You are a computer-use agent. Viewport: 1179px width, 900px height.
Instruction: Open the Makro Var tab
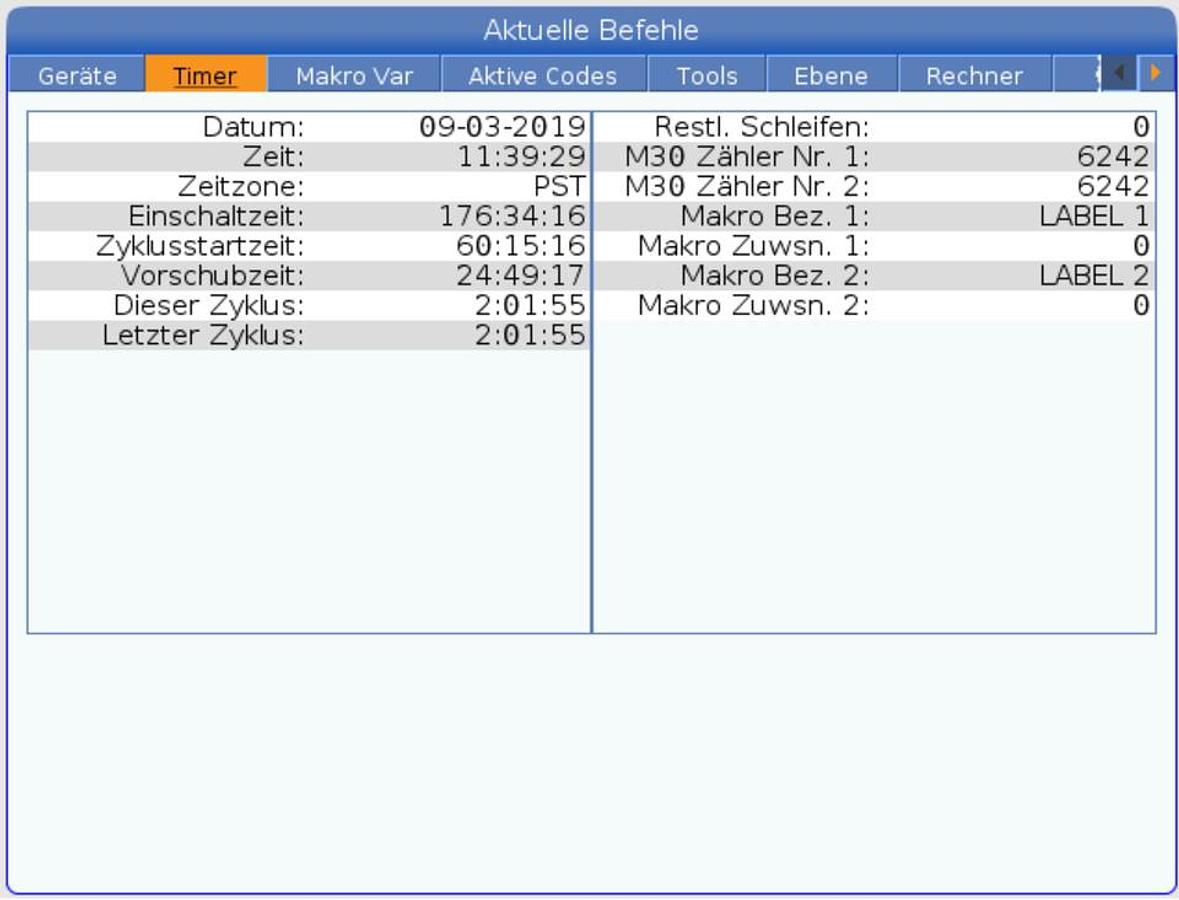coord(354,76)
